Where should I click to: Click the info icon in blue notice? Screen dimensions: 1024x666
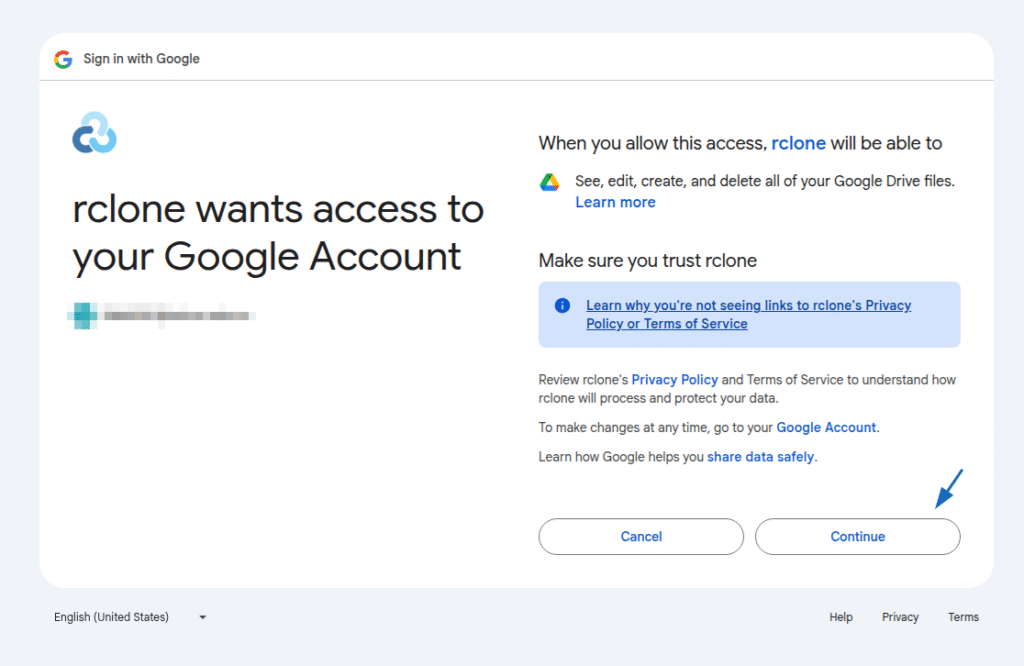pyautogui.click(x=562, y=306)
